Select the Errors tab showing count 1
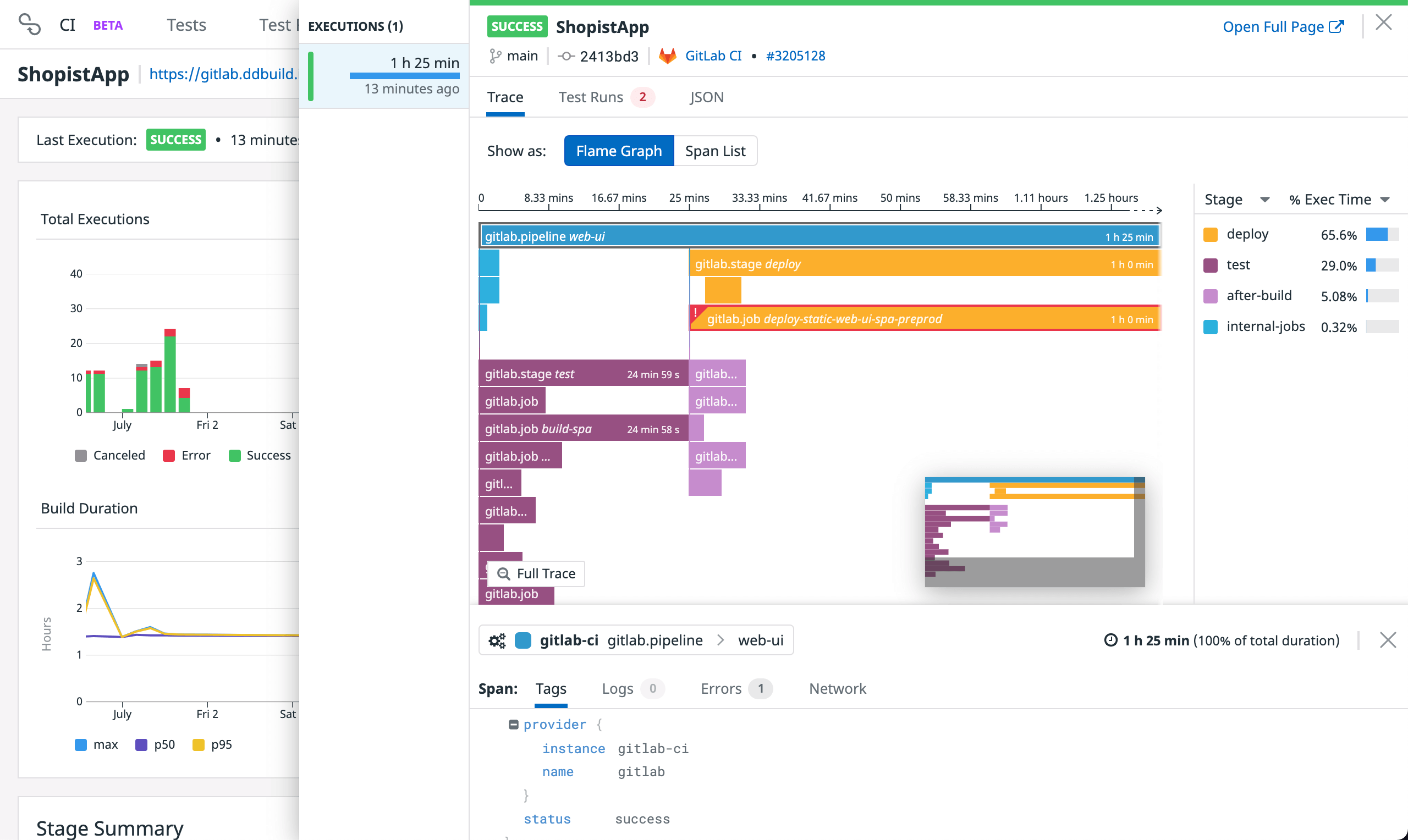This screenshot has width=1408, height=840. [735, 688]
